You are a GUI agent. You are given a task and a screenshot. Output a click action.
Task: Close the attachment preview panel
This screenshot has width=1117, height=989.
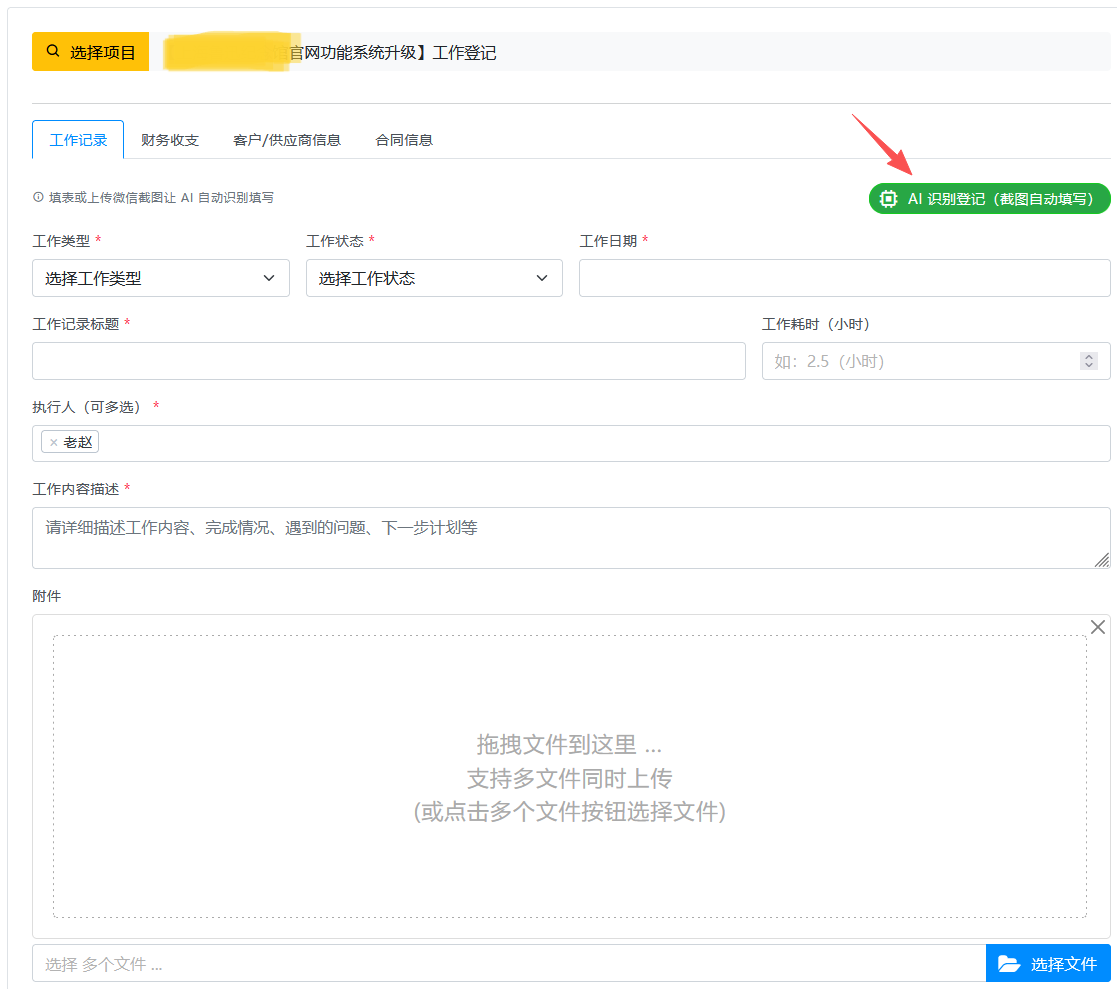click(x=1098, y=627)
